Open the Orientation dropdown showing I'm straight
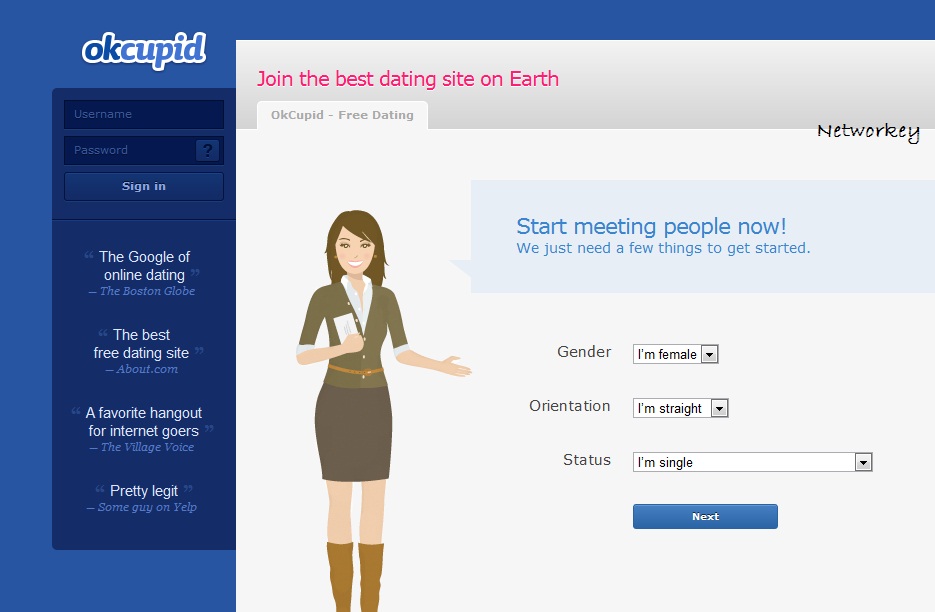935x612 pixels. (x=680, y=408)
